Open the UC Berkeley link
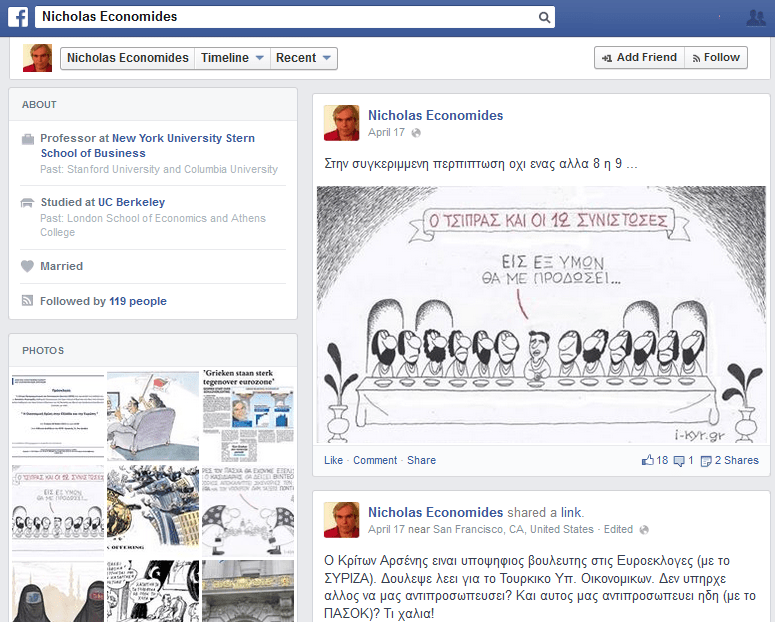Image resolution: width=775 pixels, height=622 pixels. point(131,202)
